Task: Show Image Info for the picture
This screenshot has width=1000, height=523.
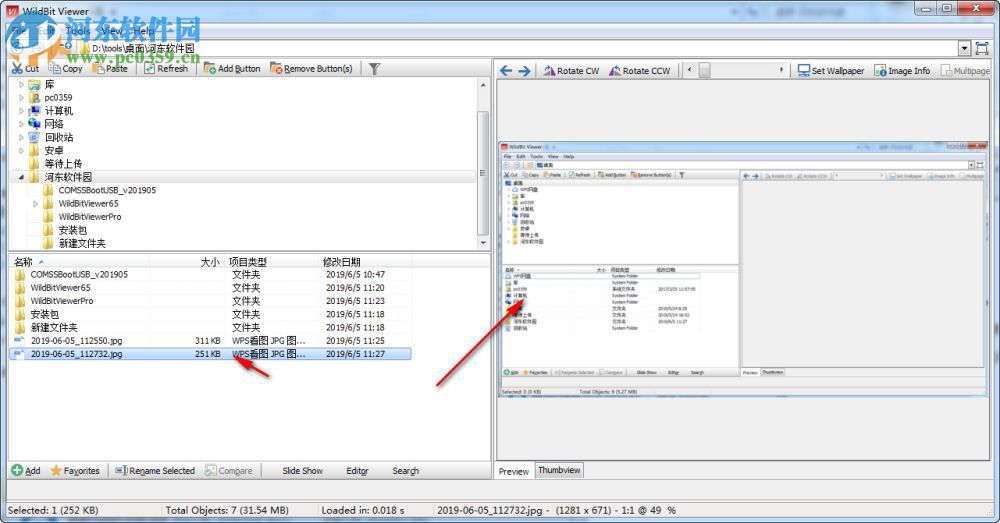Action: click(902, 71)
